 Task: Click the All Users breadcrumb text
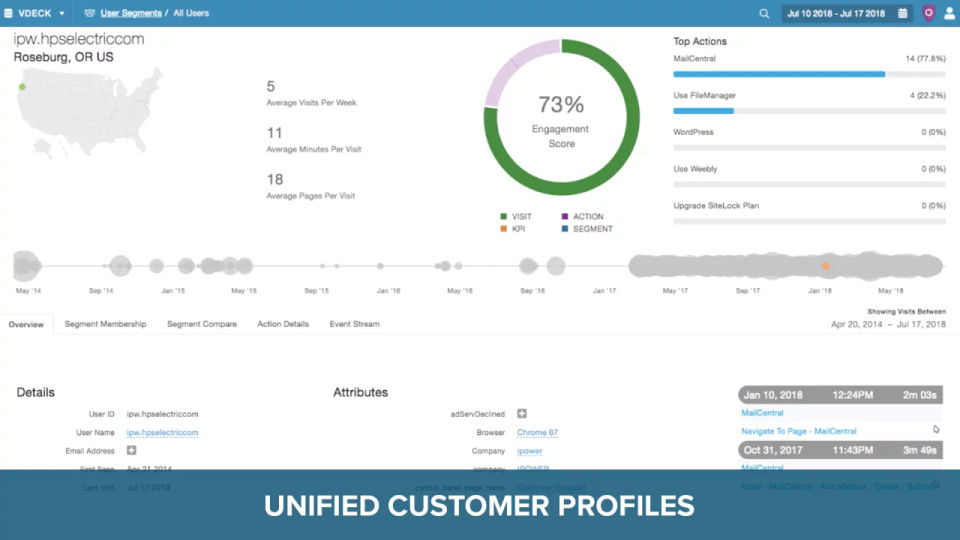coord(191,13)
